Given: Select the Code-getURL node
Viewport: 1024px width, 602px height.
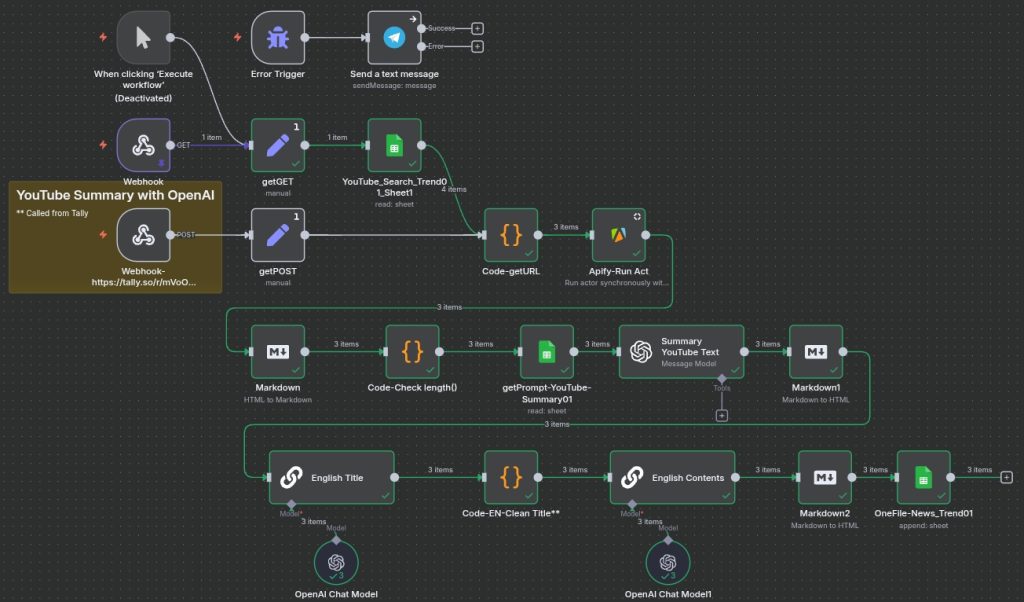Looking at the screenshot, I should 511,235.
